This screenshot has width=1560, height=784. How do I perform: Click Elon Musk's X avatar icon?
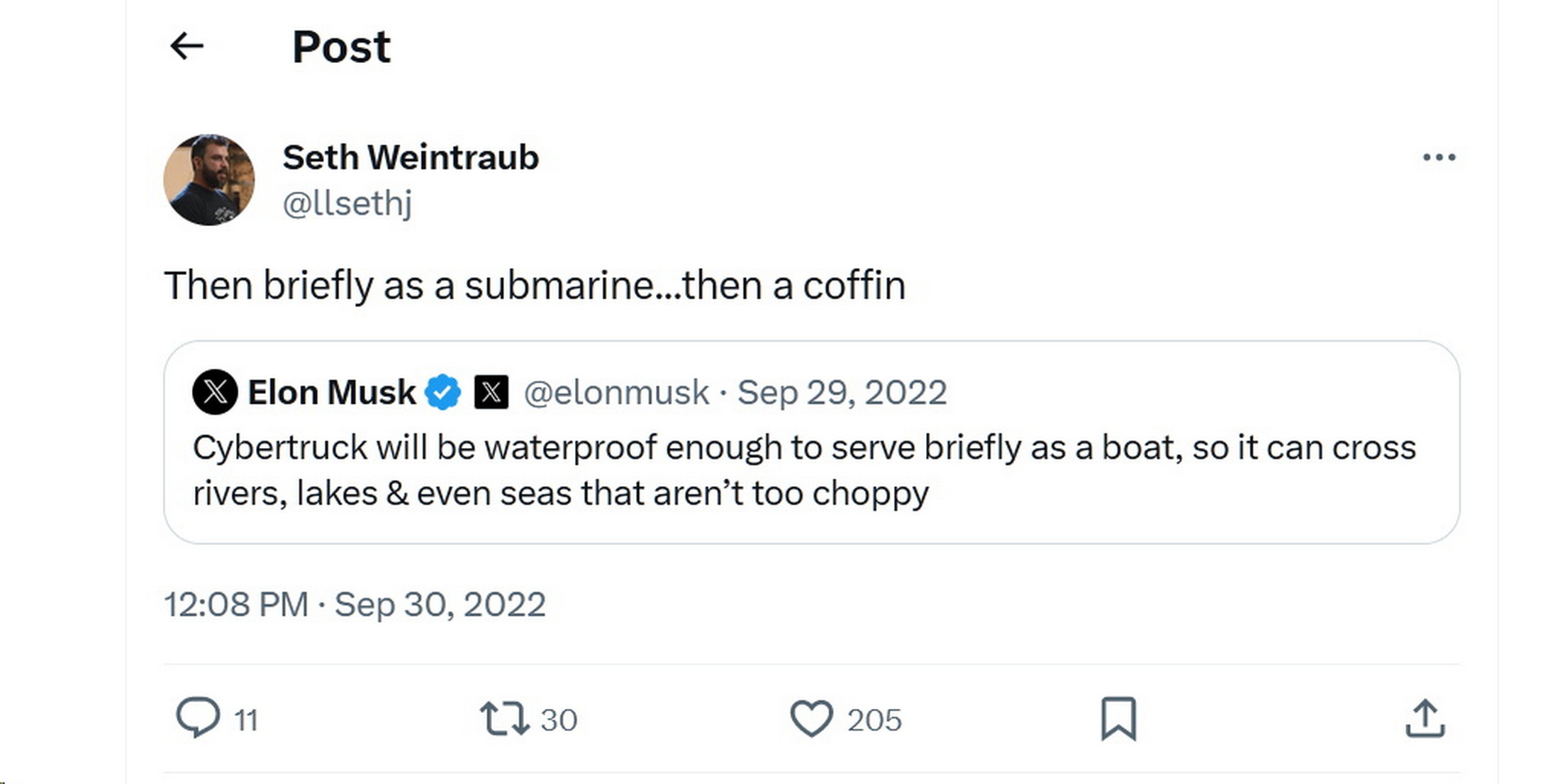coord(215,392)
